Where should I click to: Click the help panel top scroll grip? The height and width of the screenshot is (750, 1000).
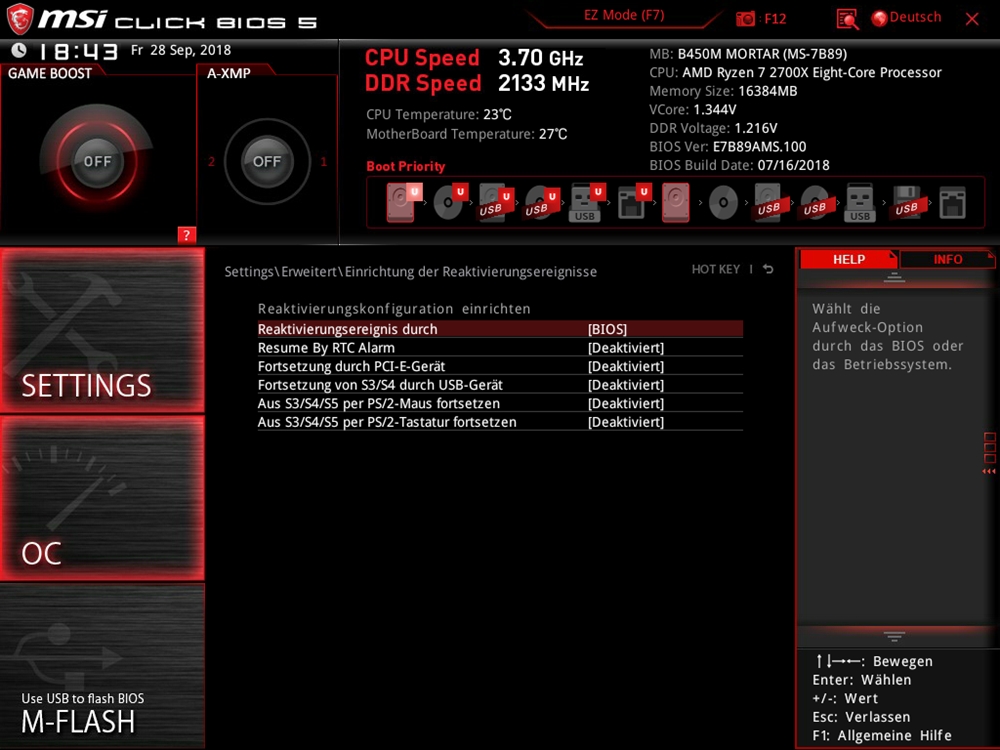[x=894, y=277]
